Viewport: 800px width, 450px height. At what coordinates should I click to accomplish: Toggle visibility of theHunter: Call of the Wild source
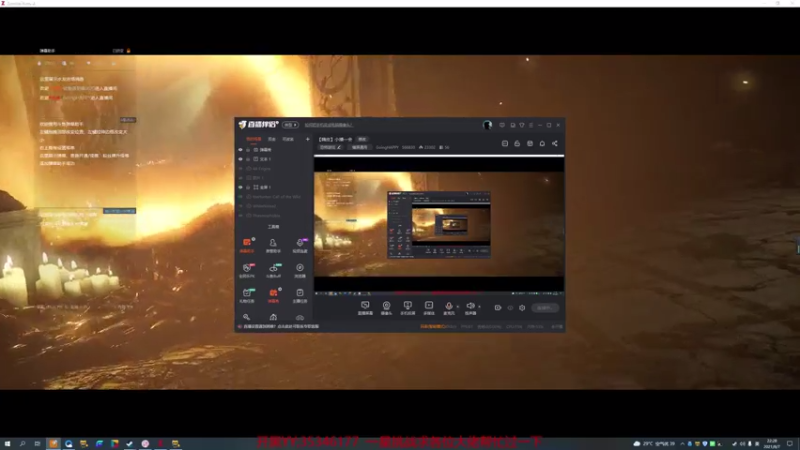tap(240, 196)
